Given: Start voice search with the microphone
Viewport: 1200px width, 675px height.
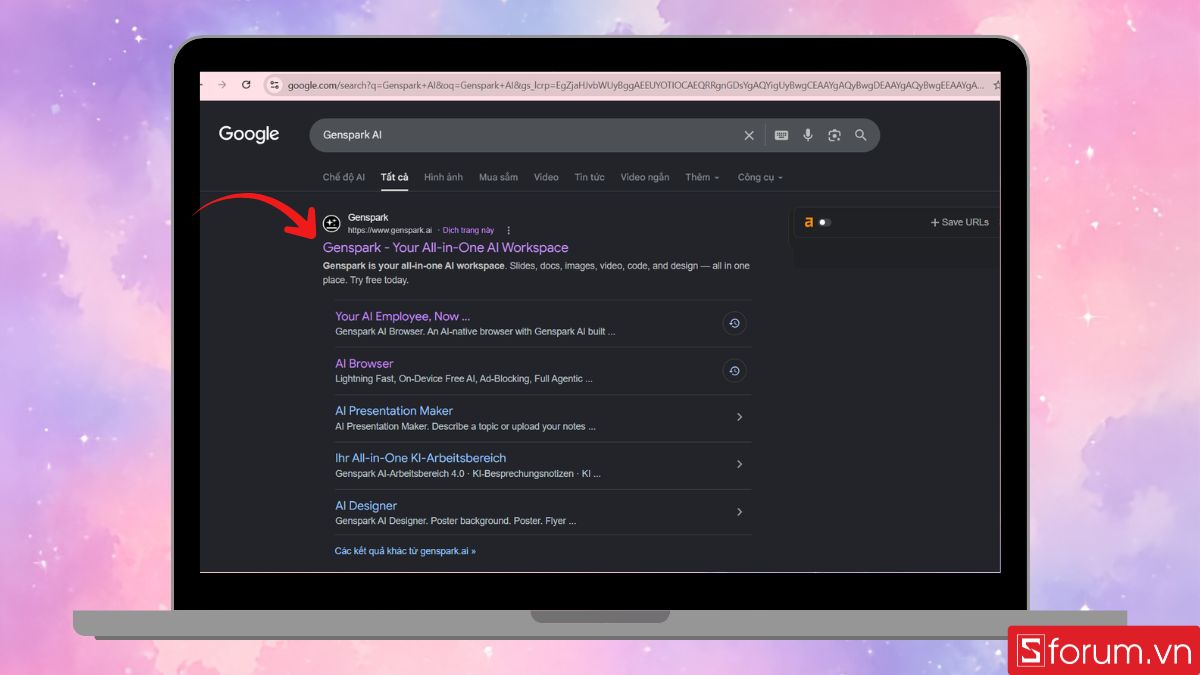Looking at the screenshot, I should [x=808, y=135].
